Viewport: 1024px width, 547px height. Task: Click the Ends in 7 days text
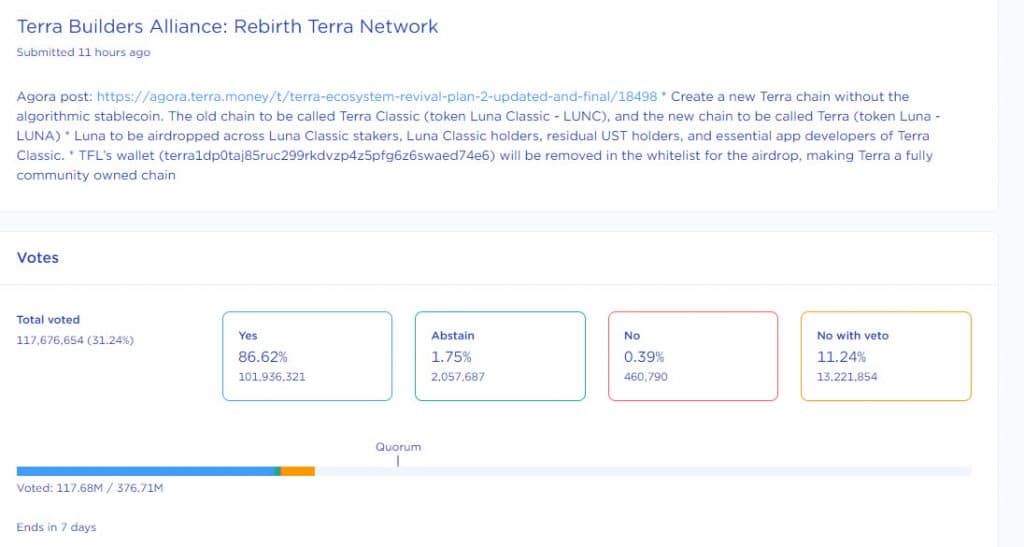[x=56, y=527]
